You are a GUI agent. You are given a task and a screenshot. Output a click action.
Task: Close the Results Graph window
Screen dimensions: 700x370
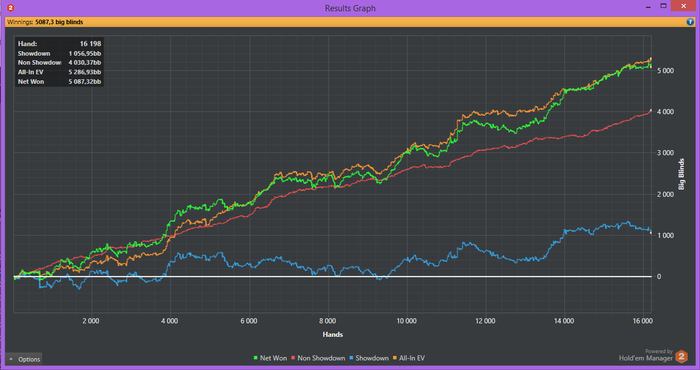point(683,6)
